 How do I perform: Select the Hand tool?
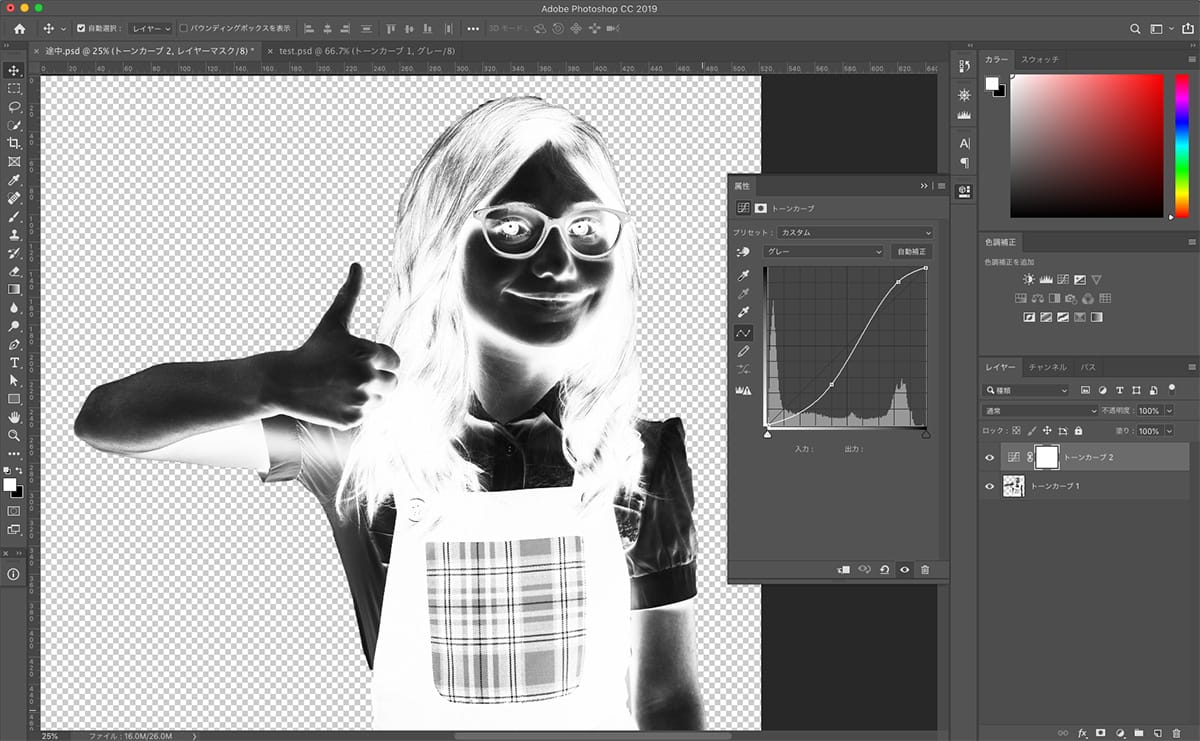pos(14,416)
